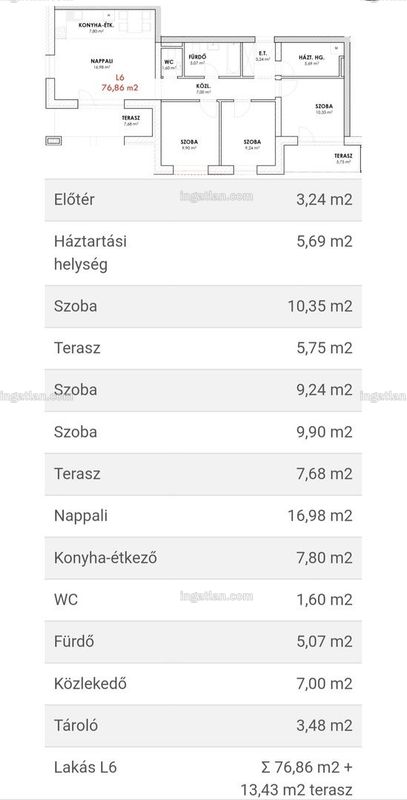The width and height of the screenshot is (407, 800).
Task: Select the Nappali 16,98 m2 row
Action: pos(203,516)
